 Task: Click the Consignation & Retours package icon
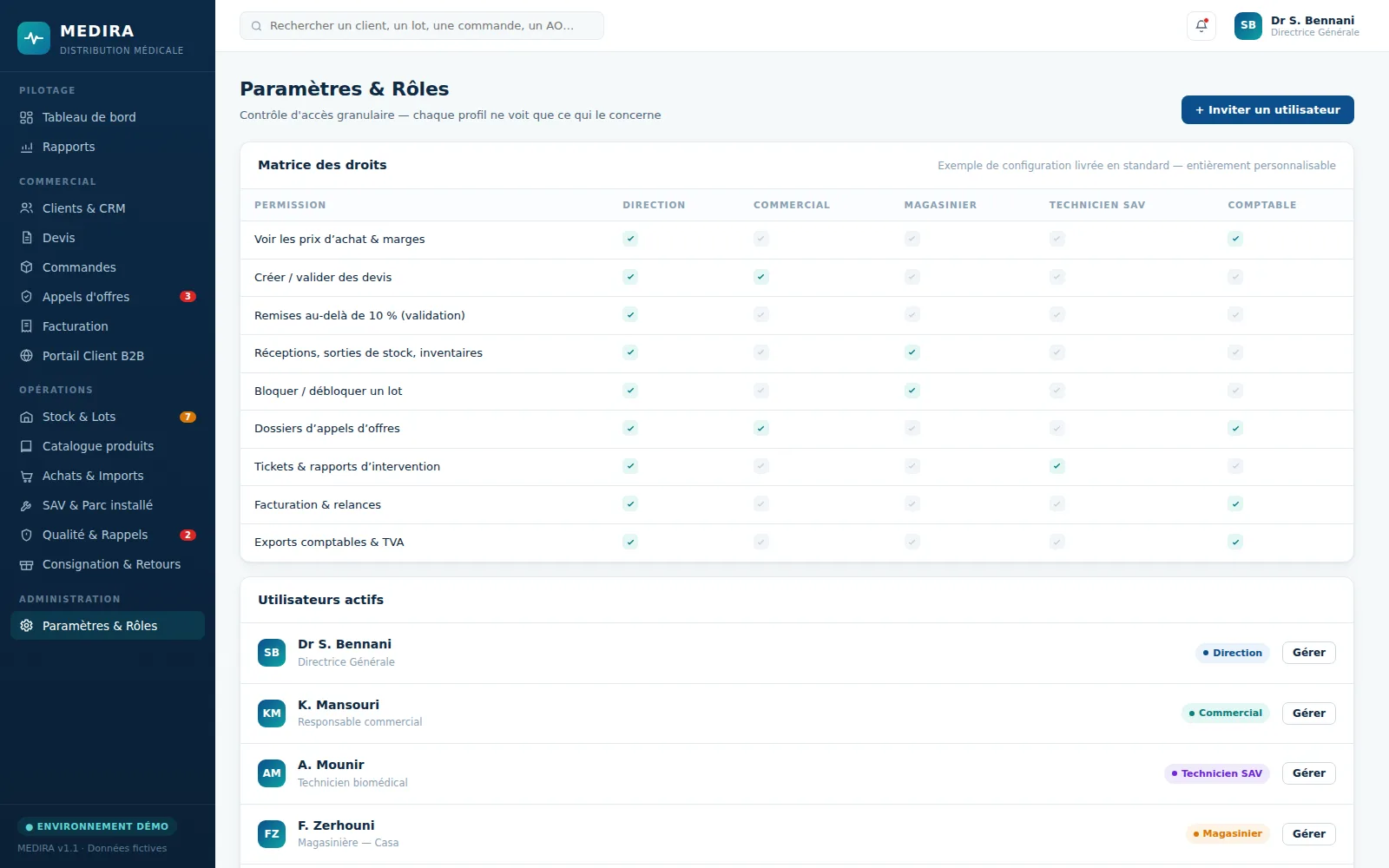(27, 564)
